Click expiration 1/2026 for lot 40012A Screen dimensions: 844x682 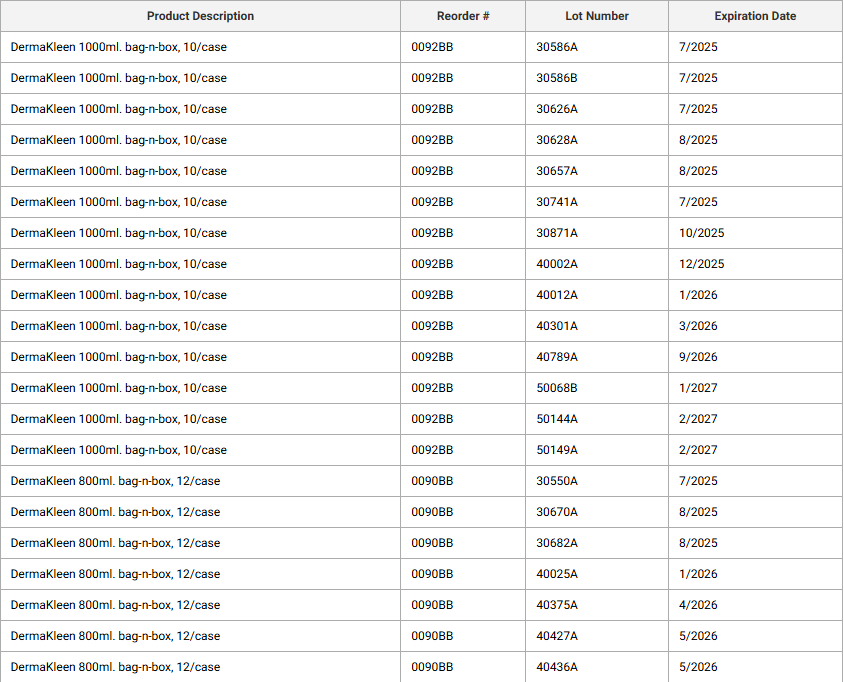point(698,295)
